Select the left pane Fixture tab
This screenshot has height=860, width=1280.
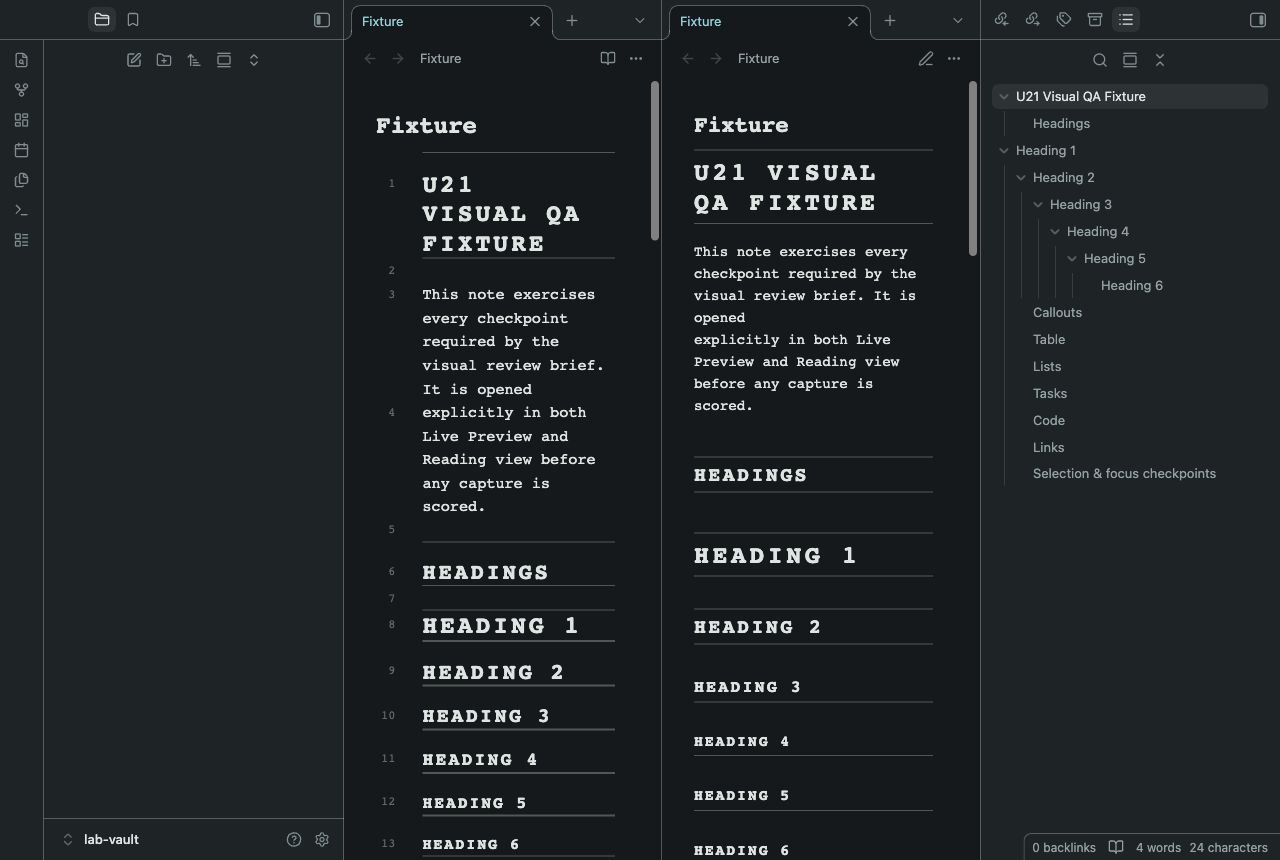pyautogui.click(x=450, y=21)
